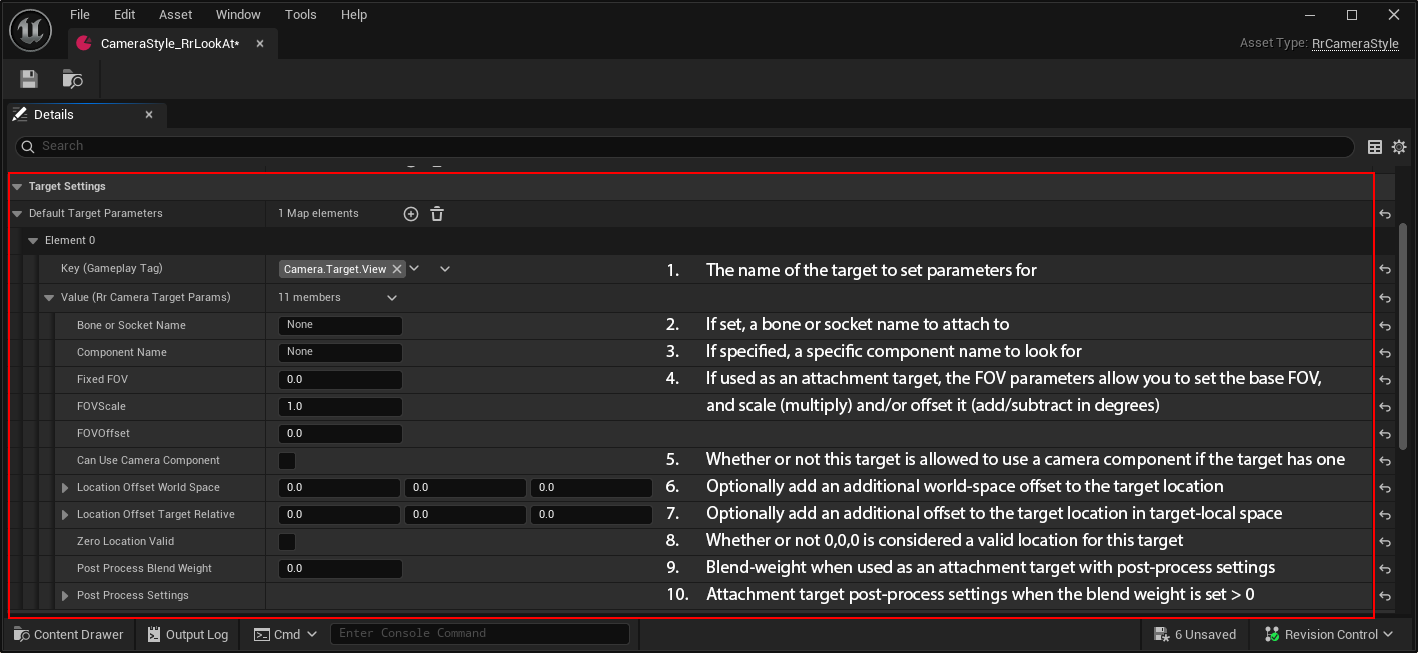
Task: Reset Zero Location Valid to default
Action: click(1385, 542)
